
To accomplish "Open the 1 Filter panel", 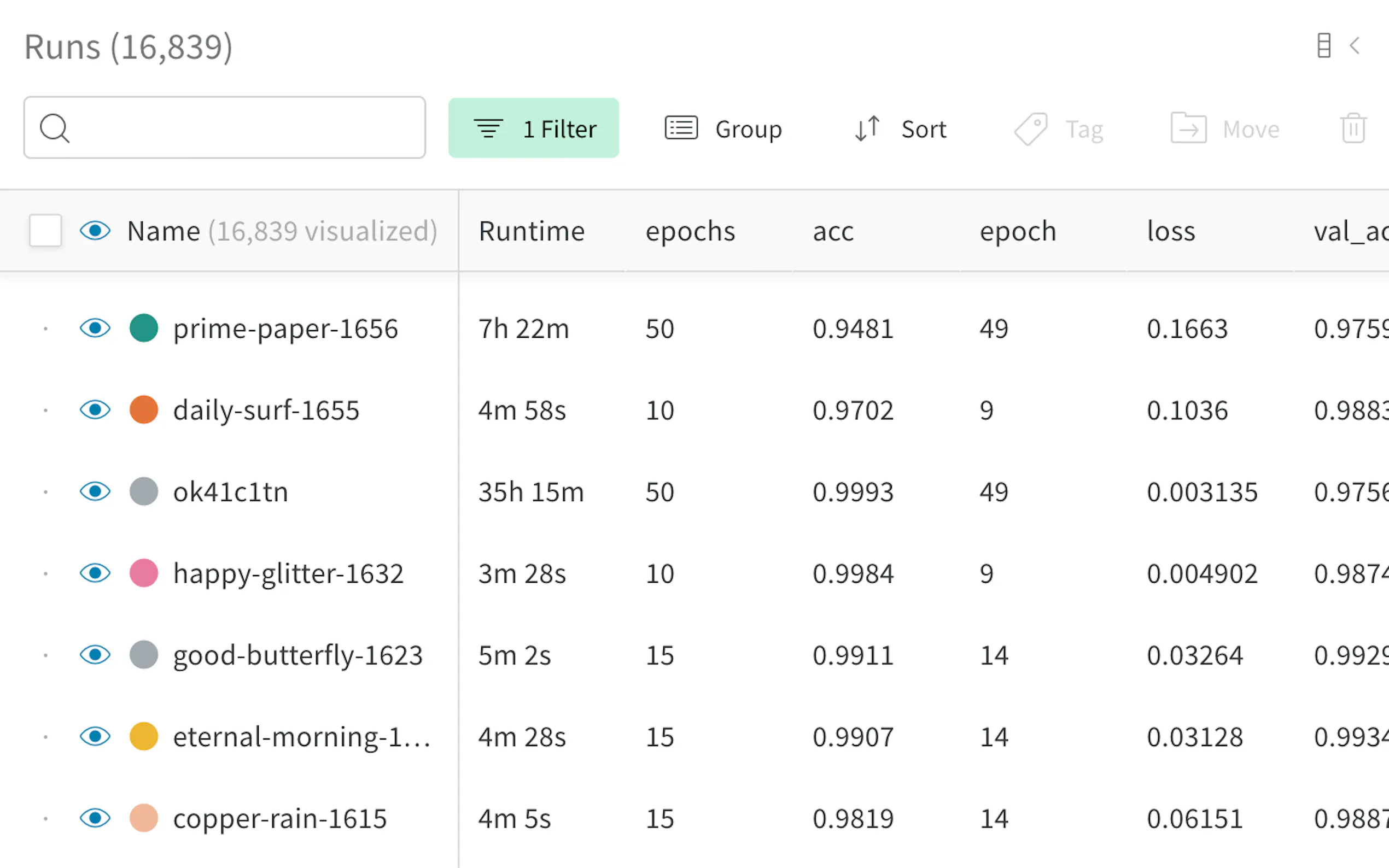I will (533, 128).
